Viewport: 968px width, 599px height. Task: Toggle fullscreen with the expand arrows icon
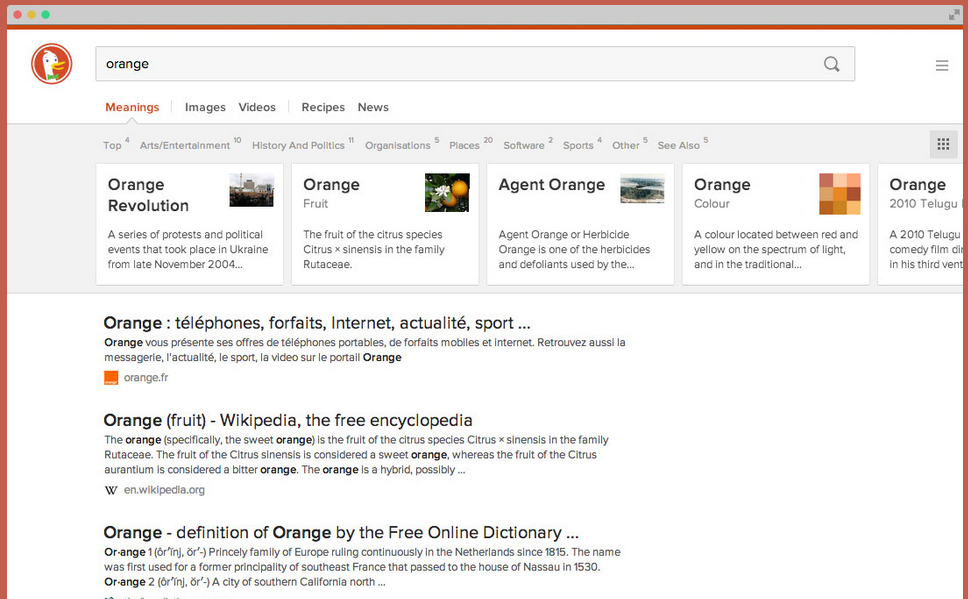pos(954,15)
